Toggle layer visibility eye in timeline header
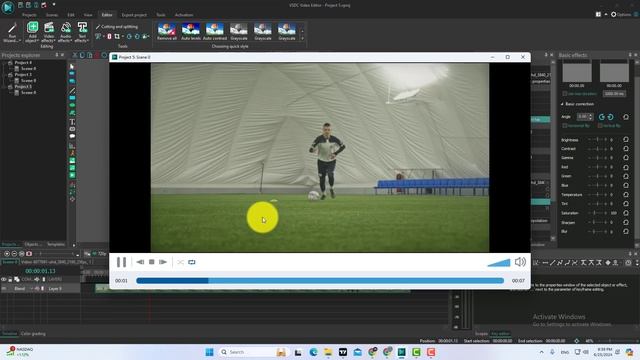The width and height of the screenshot is (640, 360). point(4,280)
